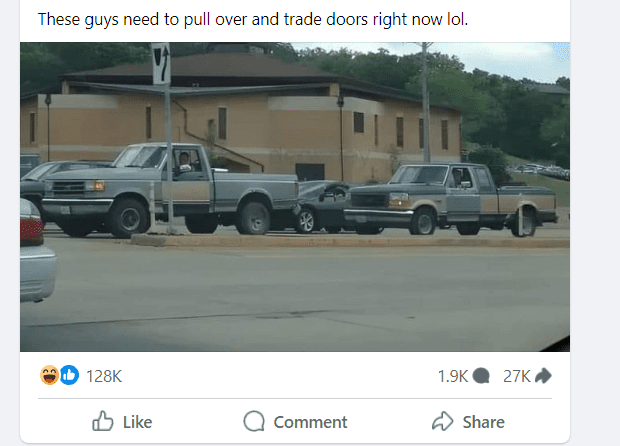Image resolution: width=620 pixels, height=446 pixels.
Task: Click the left gray pickup truck in video
Action: coord(170,191)
